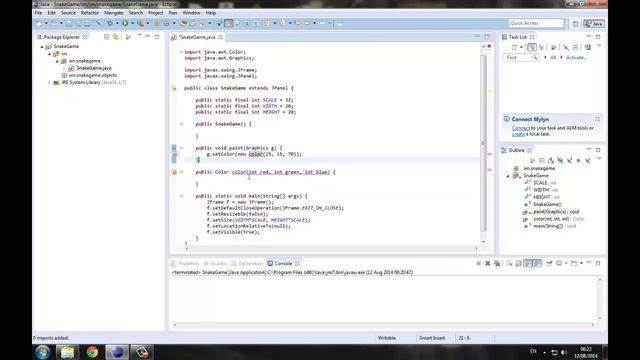Open the Open Perspective icon beside Quick Access
This screenshot has width=640, height=360.
tap(576, 24)
